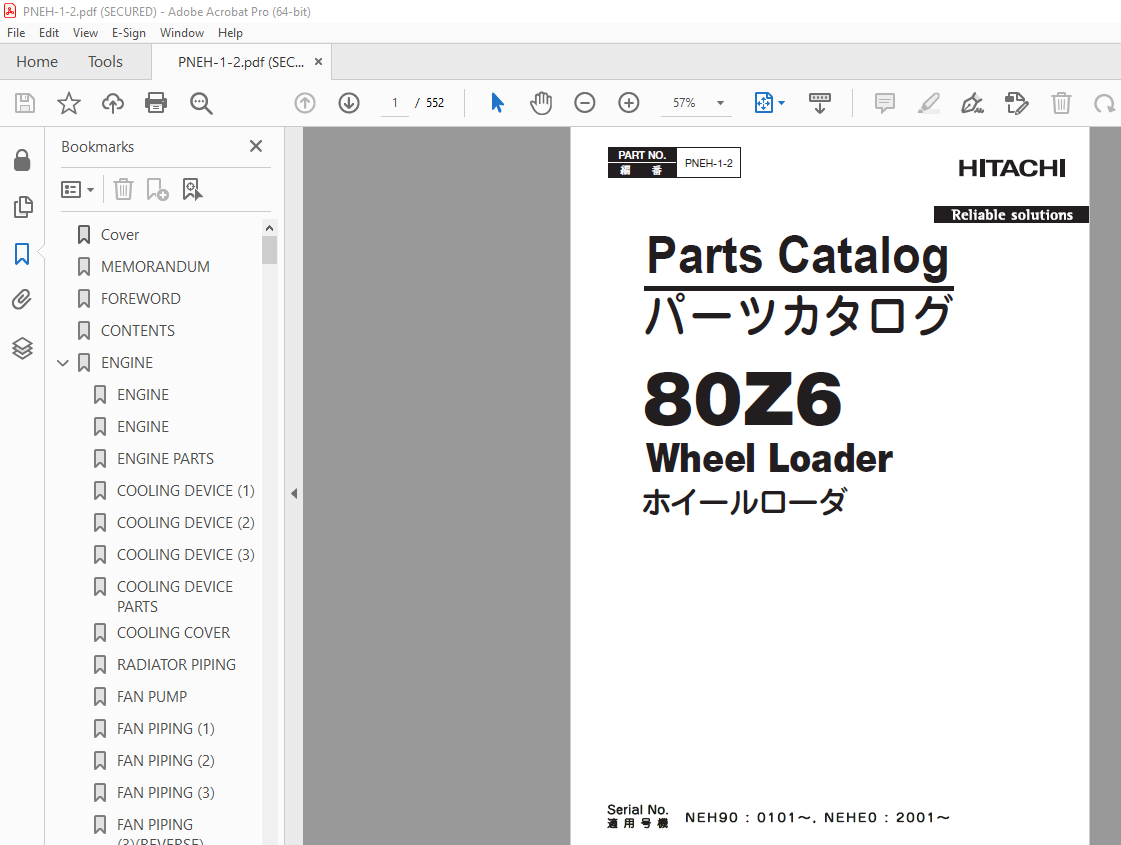1121x845 pixels.
Task: Select the PNEH-1-2.pdf document tab
Action: point(240,62)
